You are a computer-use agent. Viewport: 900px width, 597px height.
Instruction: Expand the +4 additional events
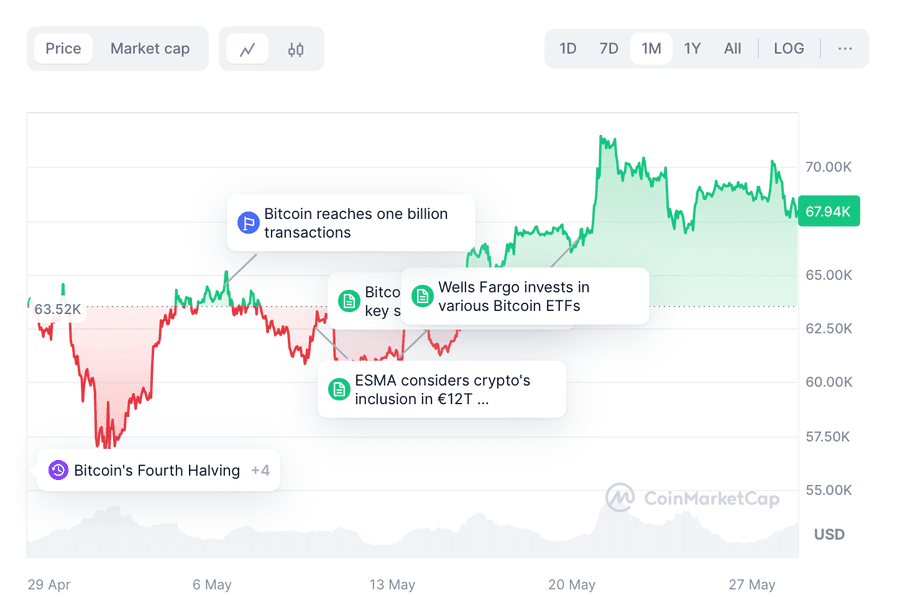pyautogui.click(x=260, y=470)
